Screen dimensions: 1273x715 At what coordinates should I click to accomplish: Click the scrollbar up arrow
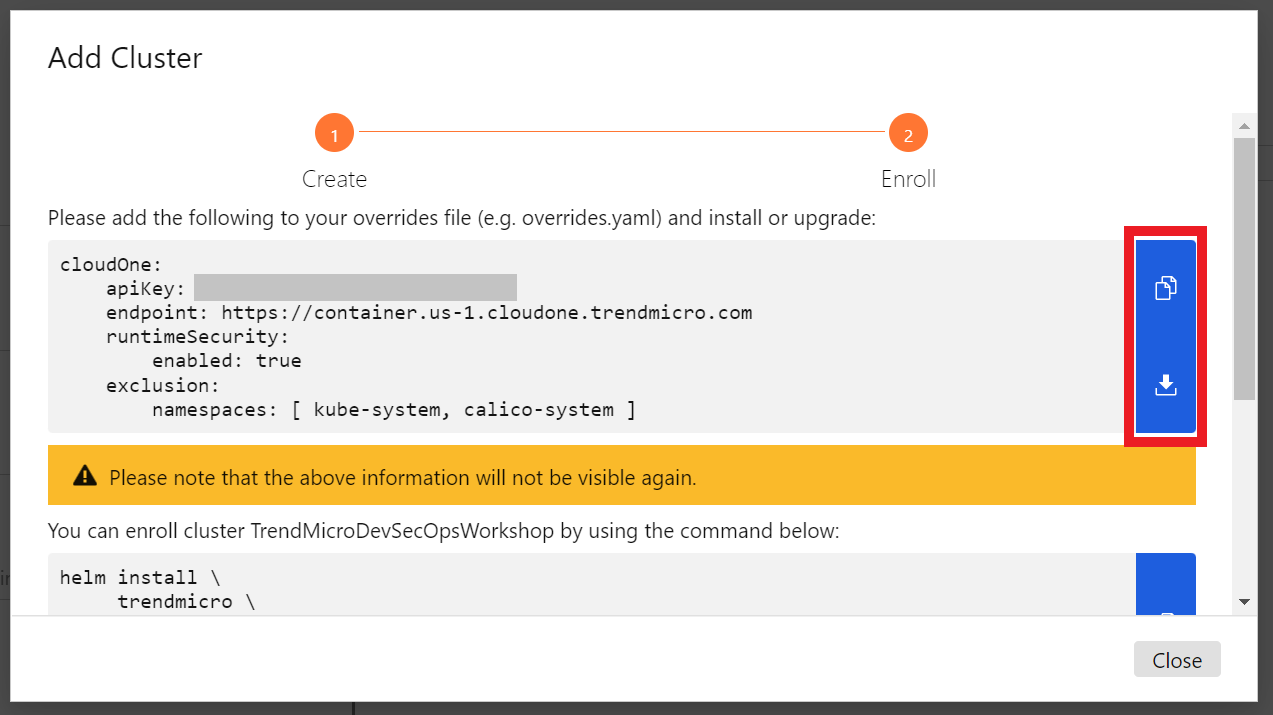pyautogui.click(x=1244, y=126)
